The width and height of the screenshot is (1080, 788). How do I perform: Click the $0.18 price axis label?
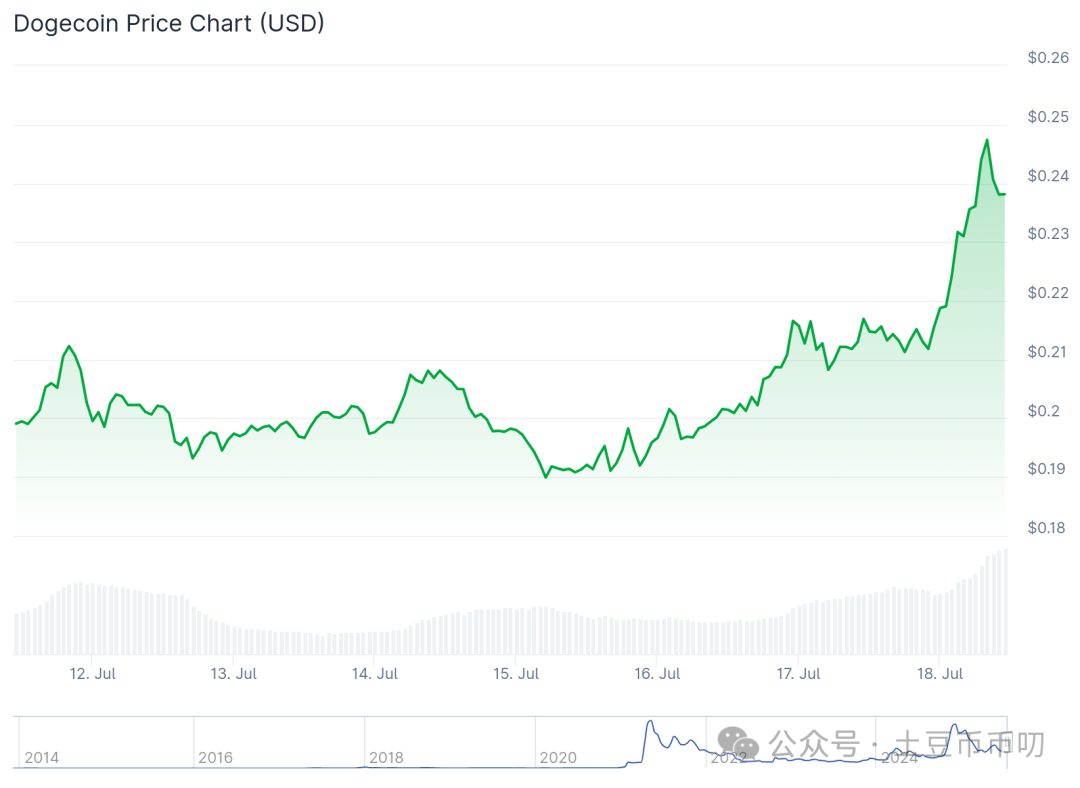tap(1048, 528)
